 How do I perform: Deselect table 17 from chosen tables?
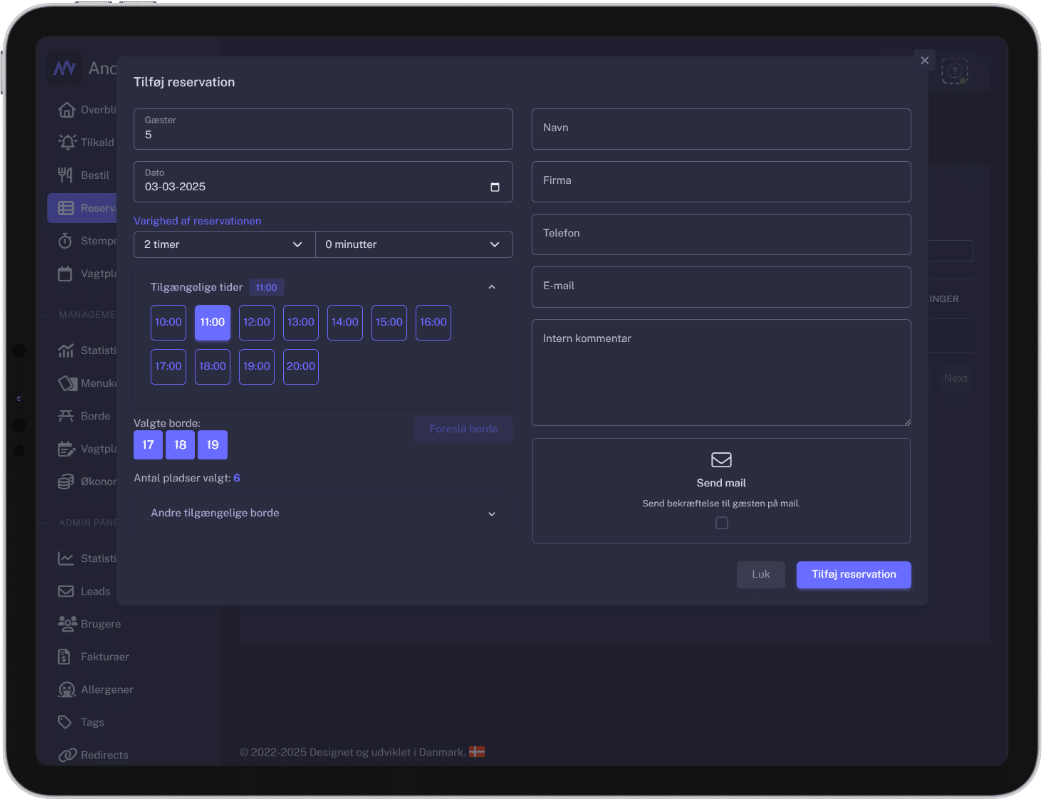(x=148, y=445)
